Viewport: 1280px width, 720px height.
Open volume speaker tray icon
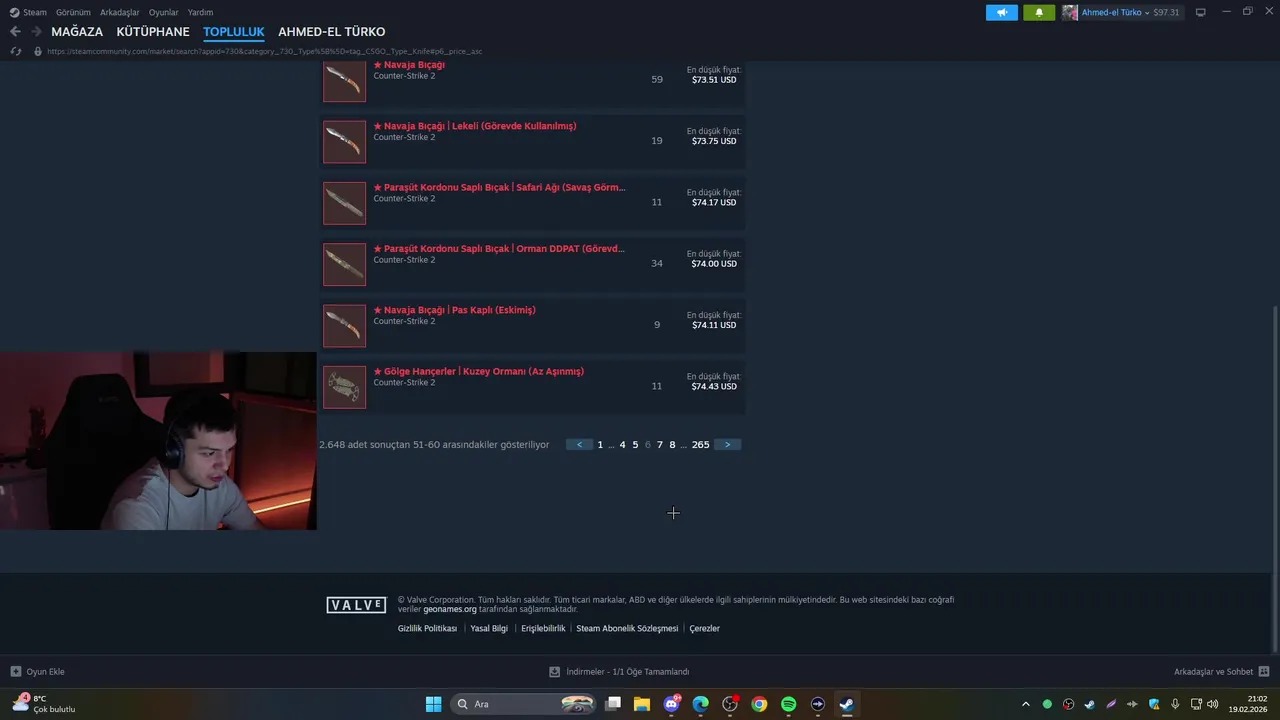1212,704
